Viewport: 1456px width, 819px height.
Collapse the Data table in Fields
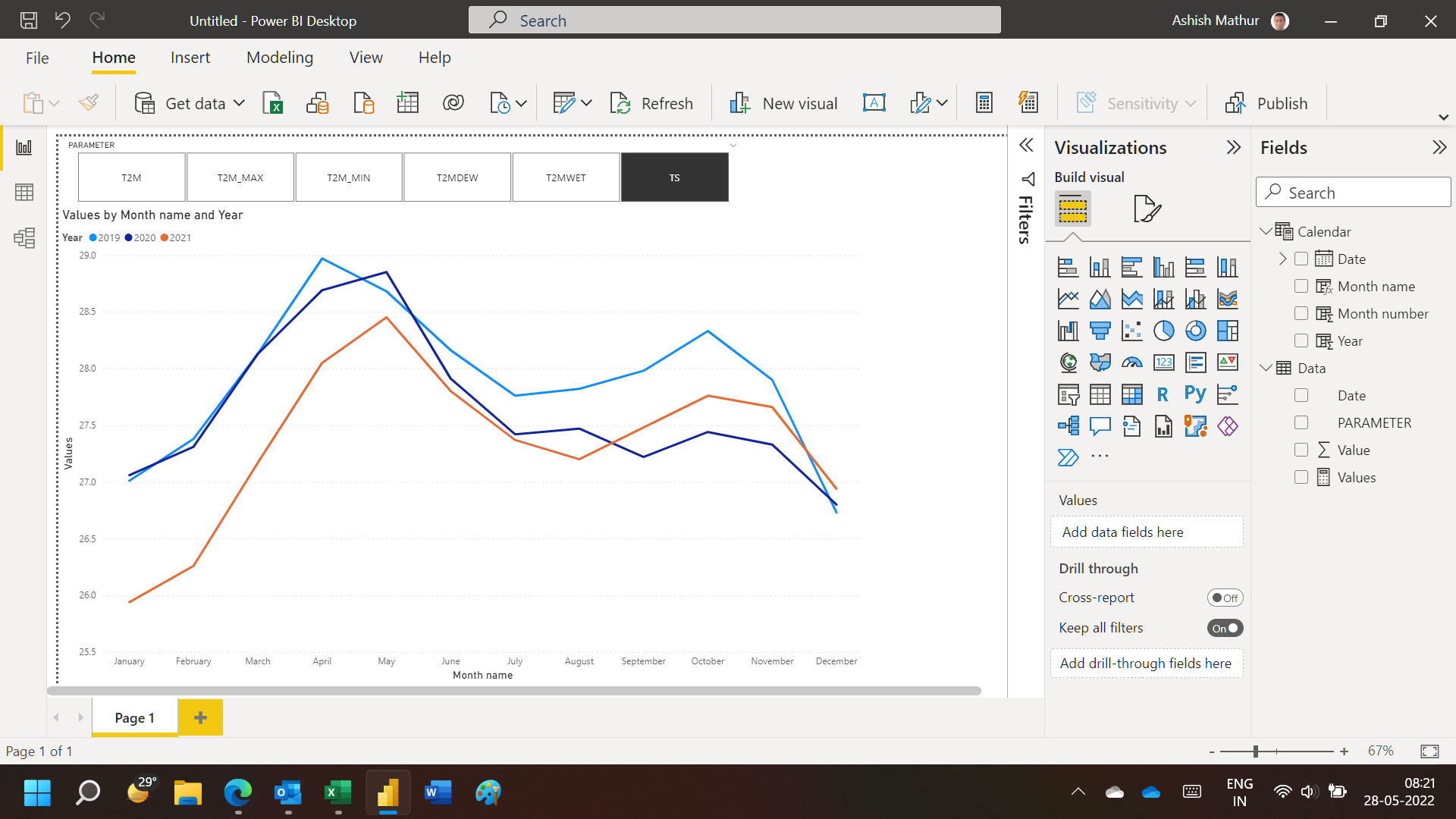1266,368
